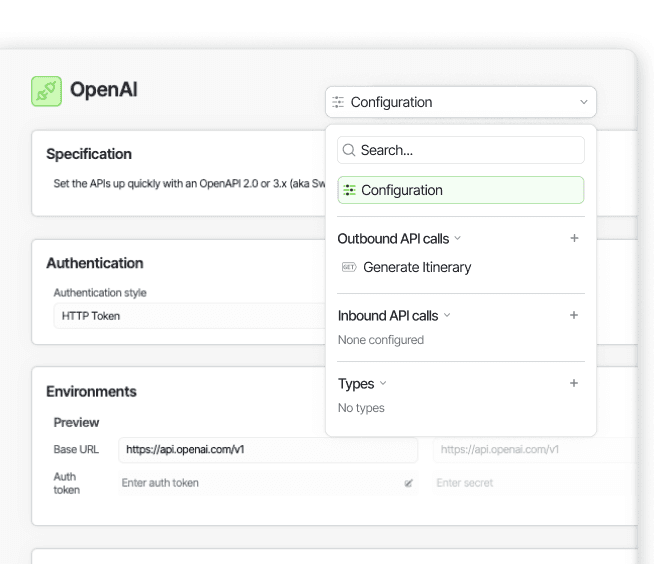The height and width of the screenshot is (564, 654).
Task: Click the Preview Base URL input field
Action: [x=268, y=450]
